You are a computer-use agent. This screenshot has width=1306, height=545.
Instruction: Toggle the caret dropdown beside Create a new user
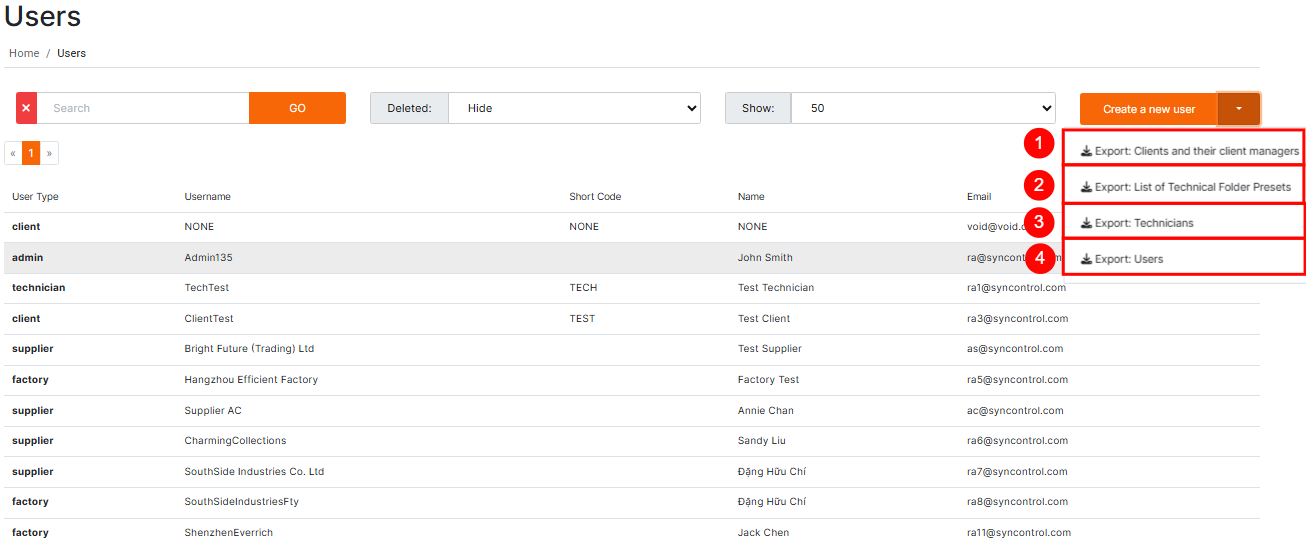(1238, 109)
